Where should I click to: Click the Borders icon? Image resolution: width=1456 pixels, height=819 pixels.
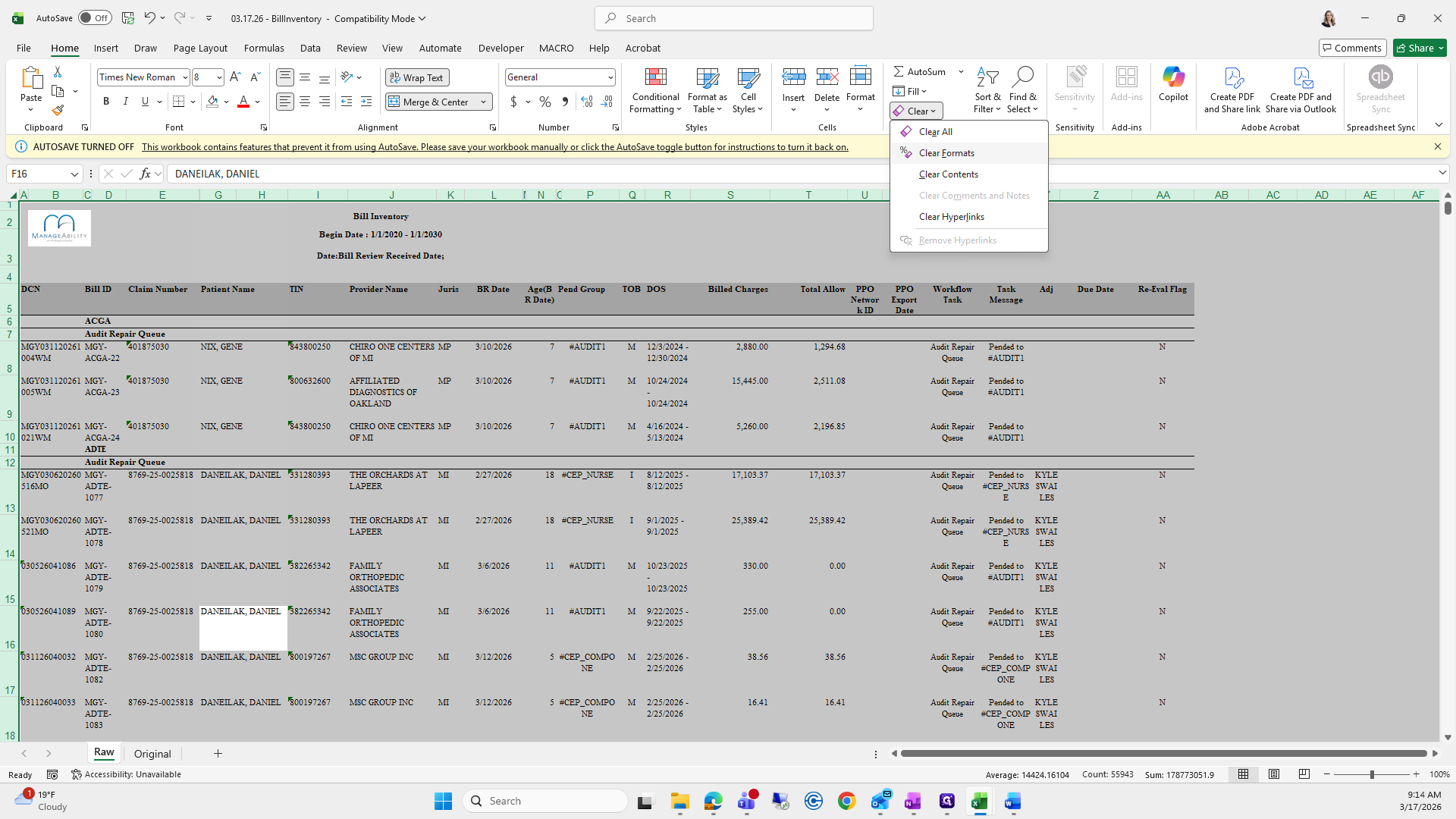tap(178, 102)
